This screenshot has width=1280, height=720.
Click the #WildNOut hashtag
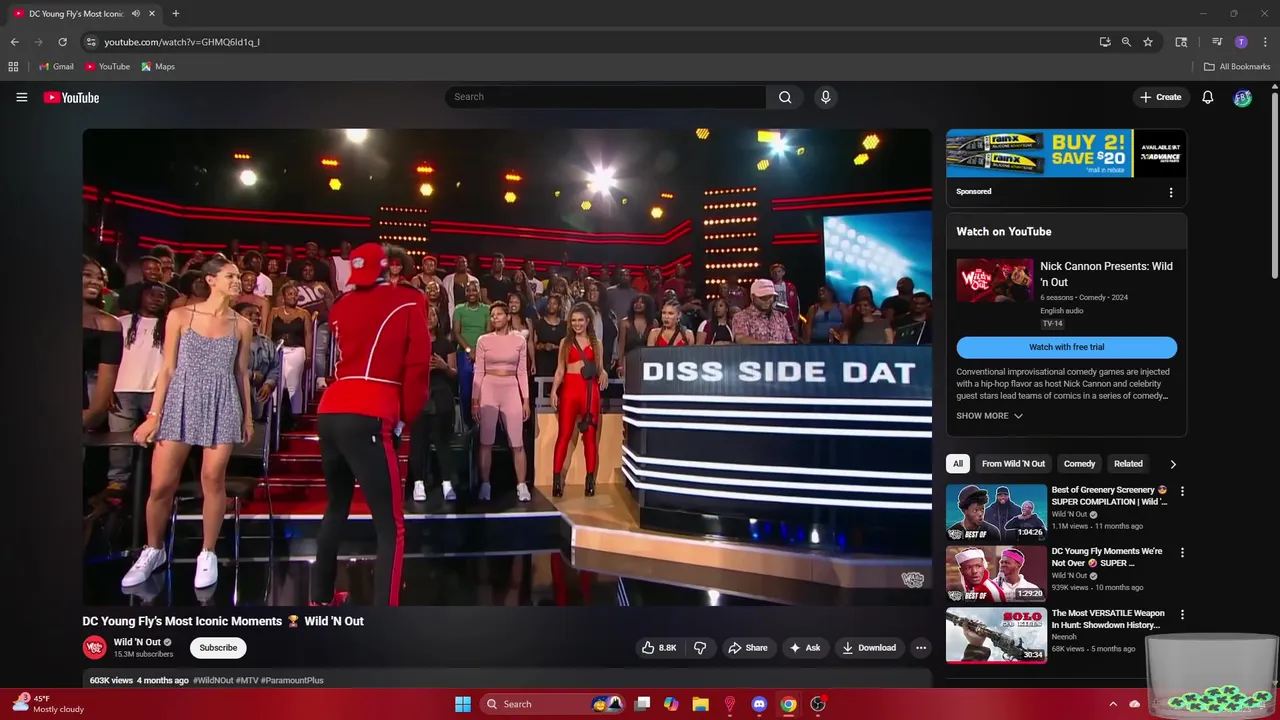point(213,680)
